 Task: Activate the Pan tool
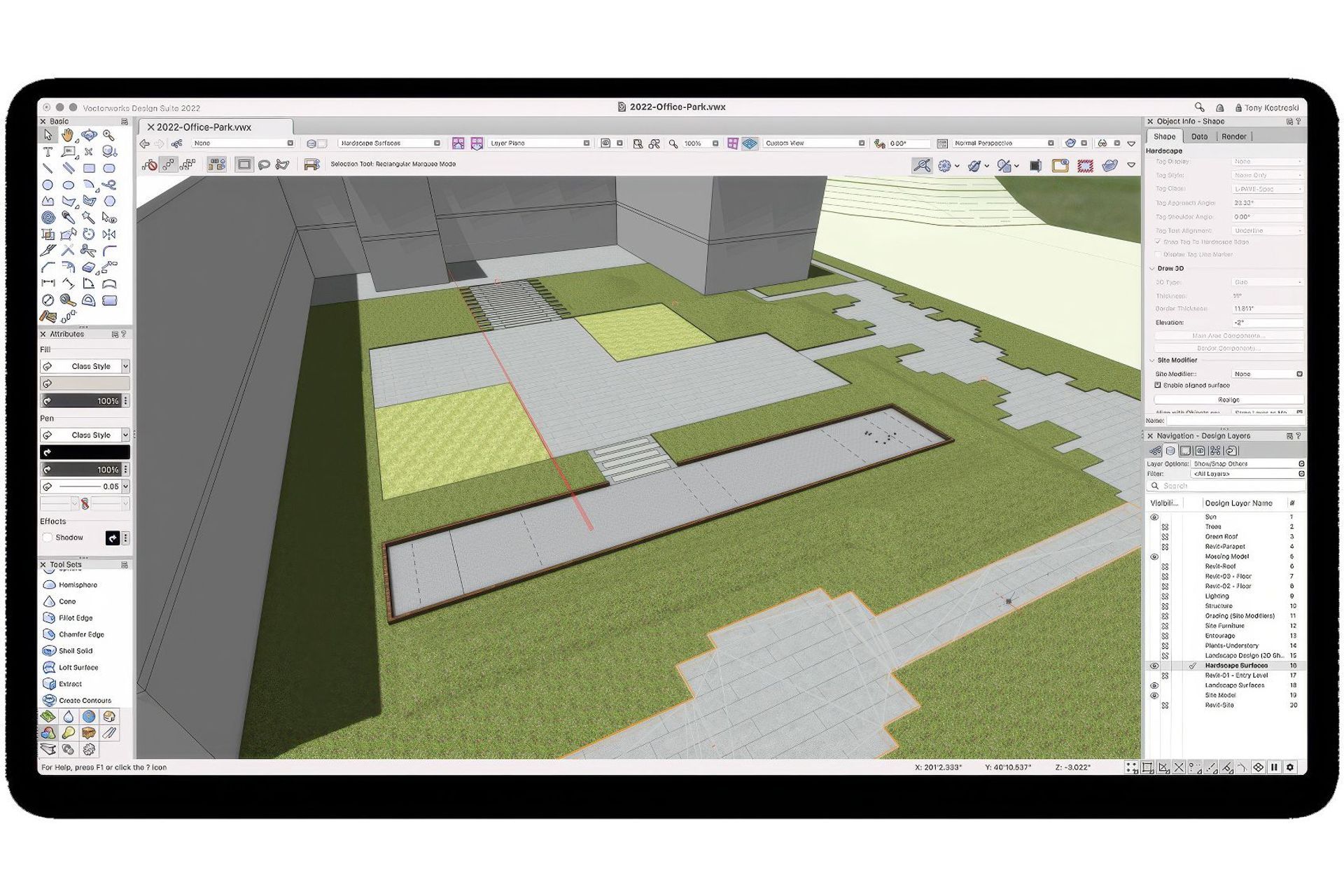pyautogui.click(x=67, y=135)
